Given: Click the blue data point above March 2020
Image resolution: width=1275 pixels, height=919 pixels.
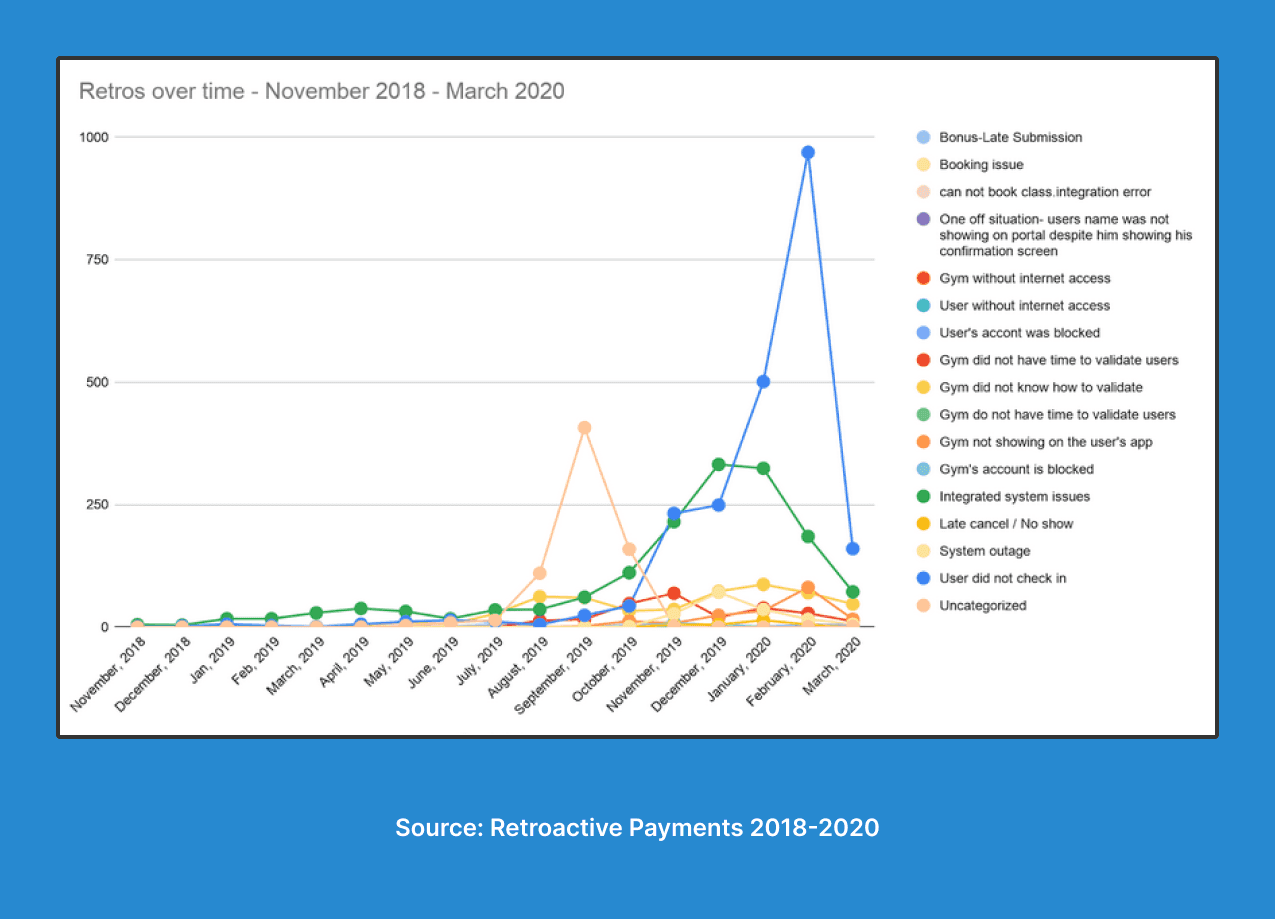Looking at the screenshot, I should pyautogui.click(x=853, y=548).
